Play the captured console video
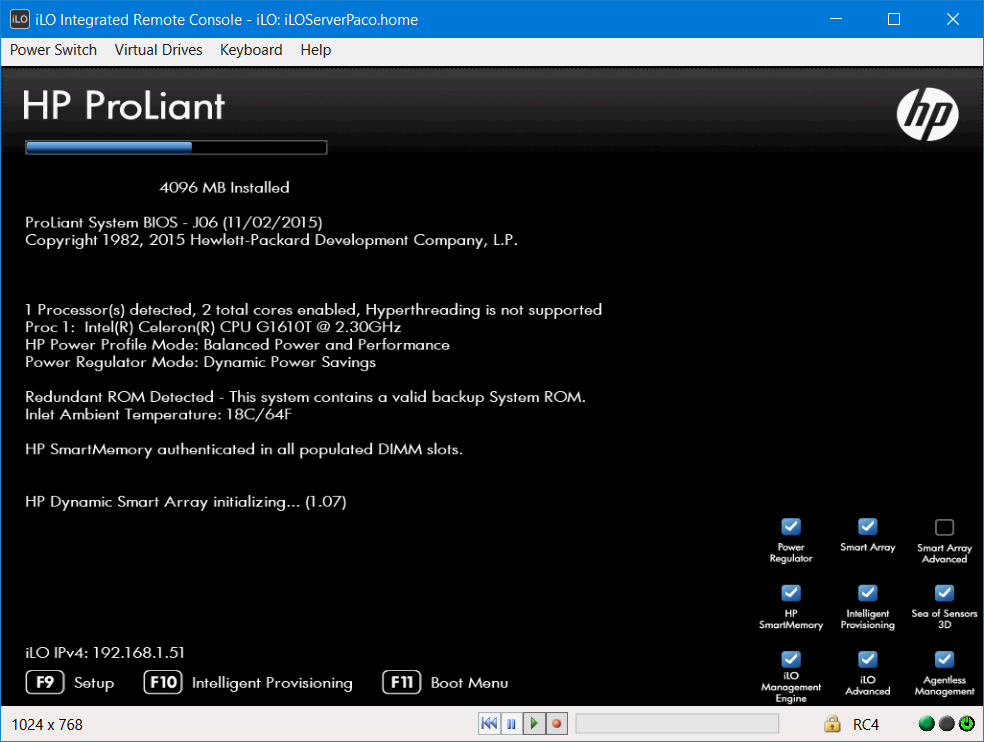Image resolution: width=984 pixels, height=742 pixels. (534, 724)
